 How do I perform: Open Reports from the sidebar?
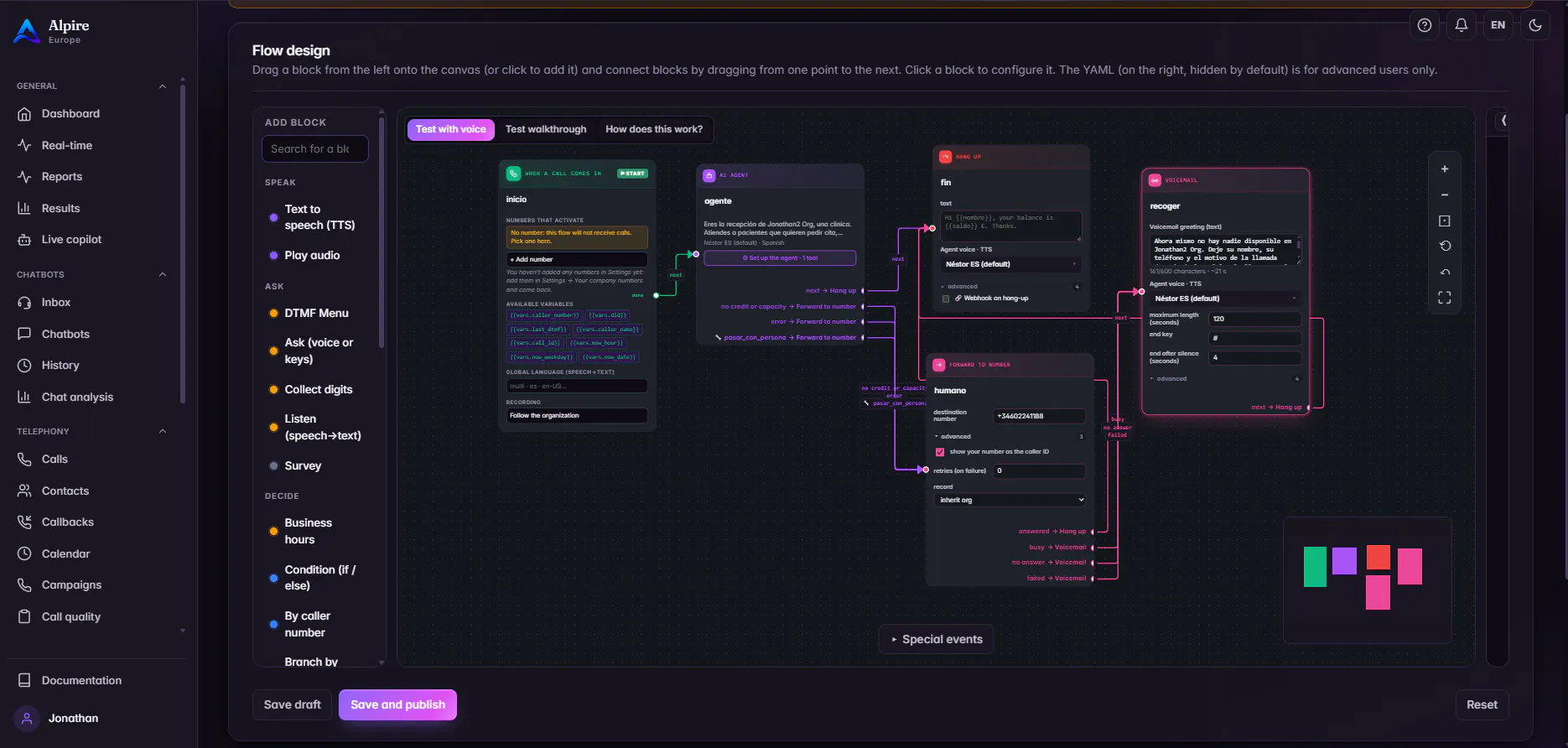coord(62,177)
